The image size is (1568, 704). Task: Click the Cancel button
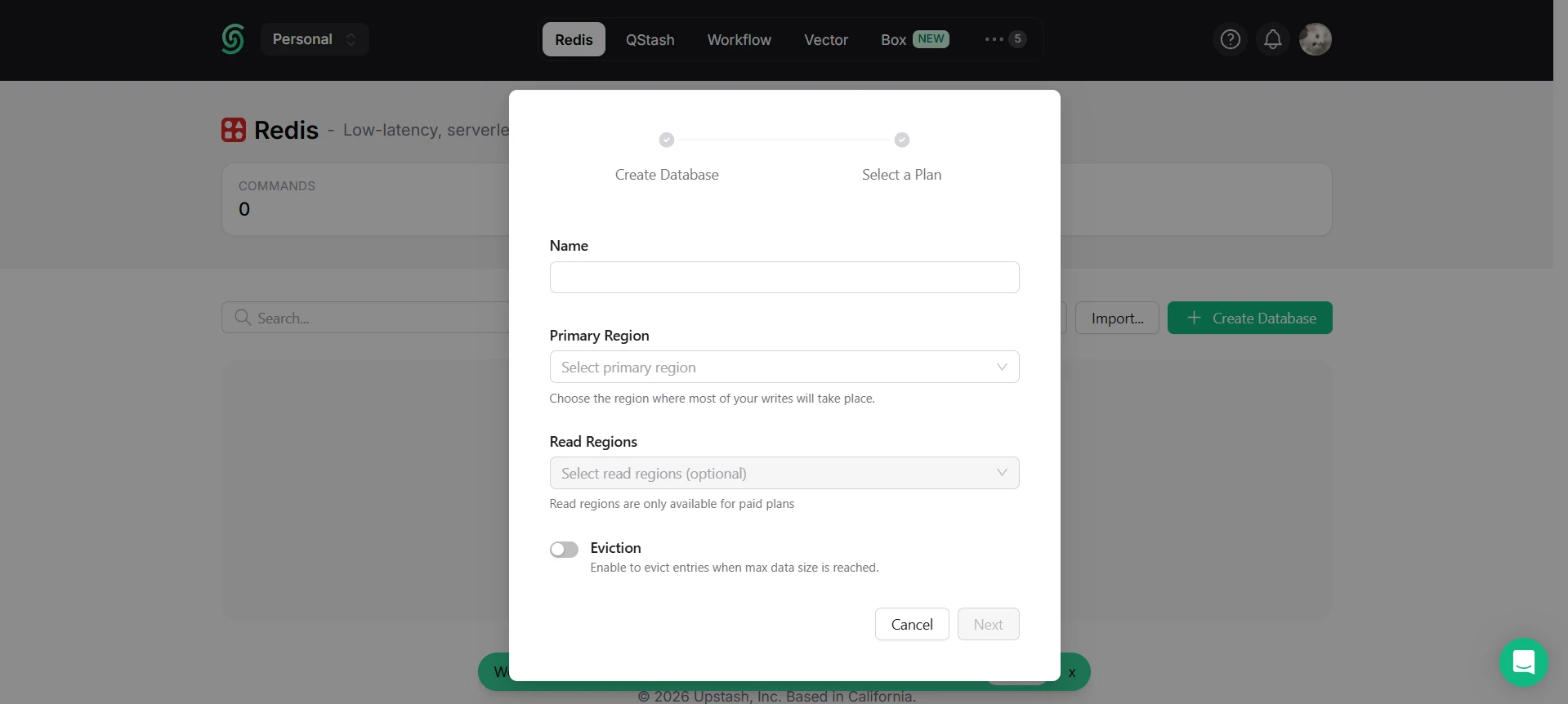coord(912,624)
